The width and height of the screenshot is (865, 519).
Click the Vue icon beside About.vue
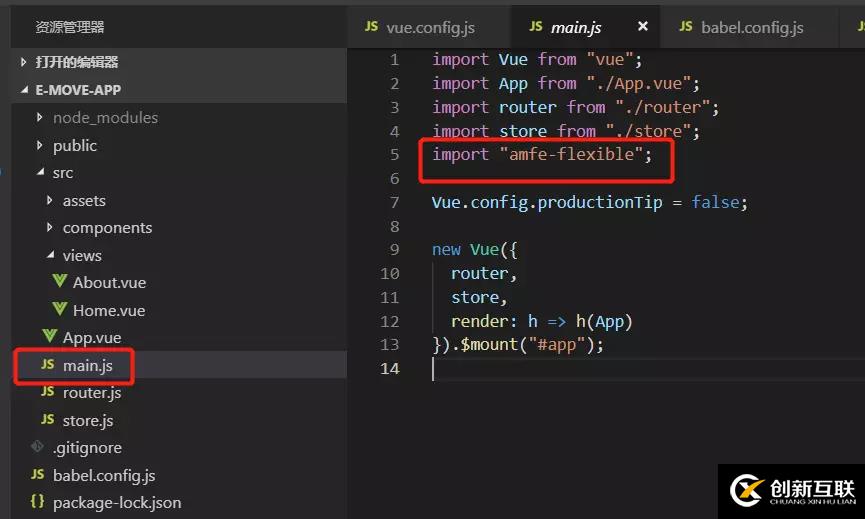pyautogui.click(x=60, y=281)
